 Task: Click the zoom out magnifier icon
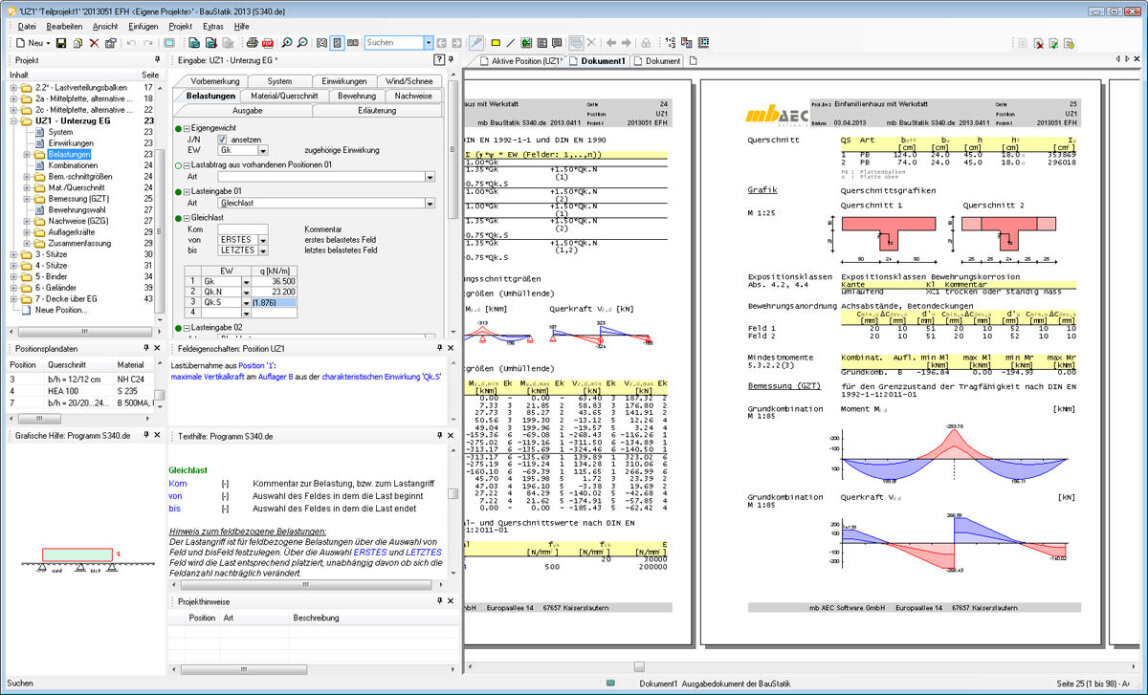[302, 43]
